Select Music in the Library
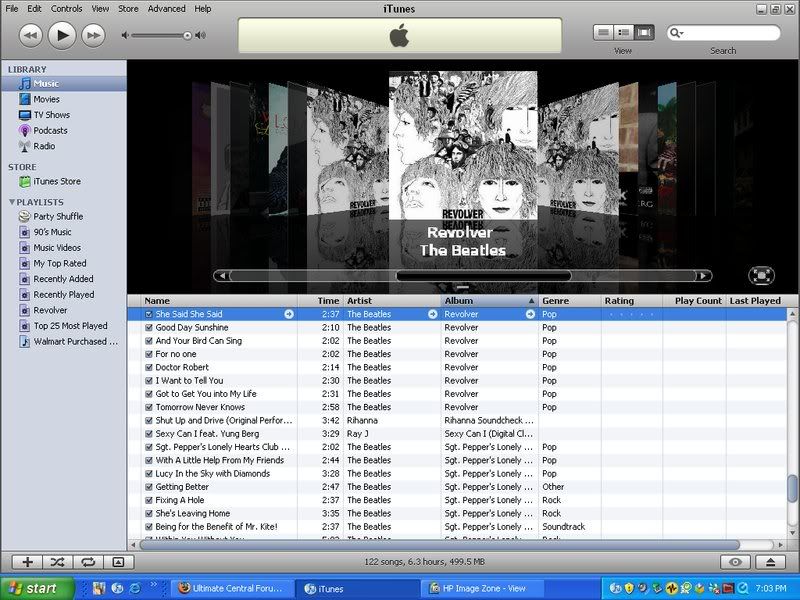 tap(63, 84)
